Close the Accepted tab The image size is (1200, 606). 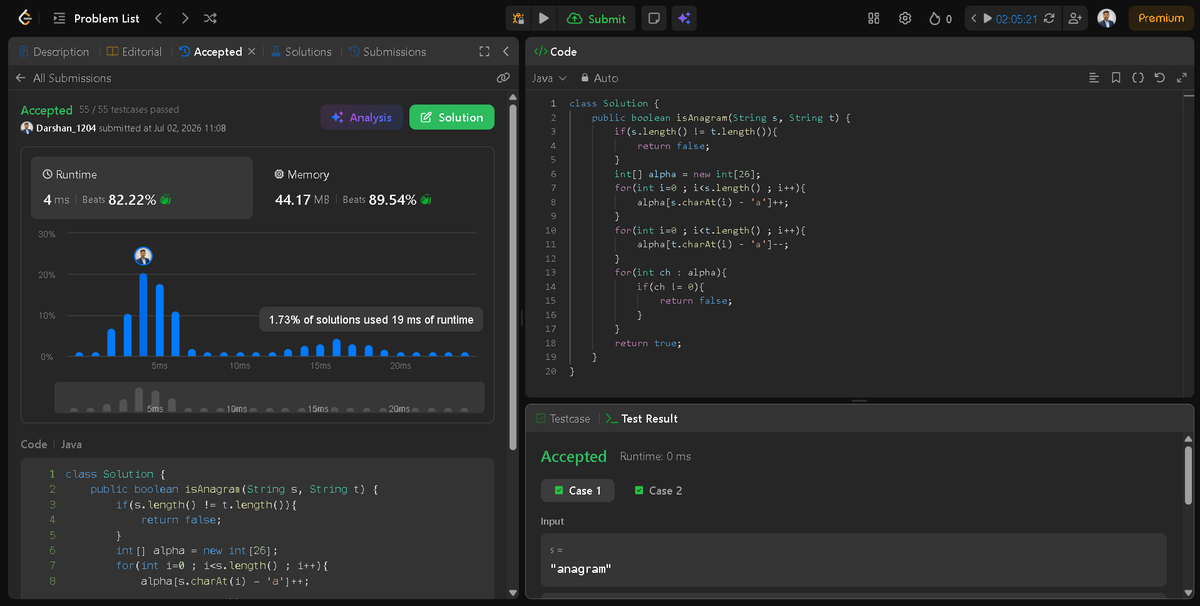tap(251, 52)
